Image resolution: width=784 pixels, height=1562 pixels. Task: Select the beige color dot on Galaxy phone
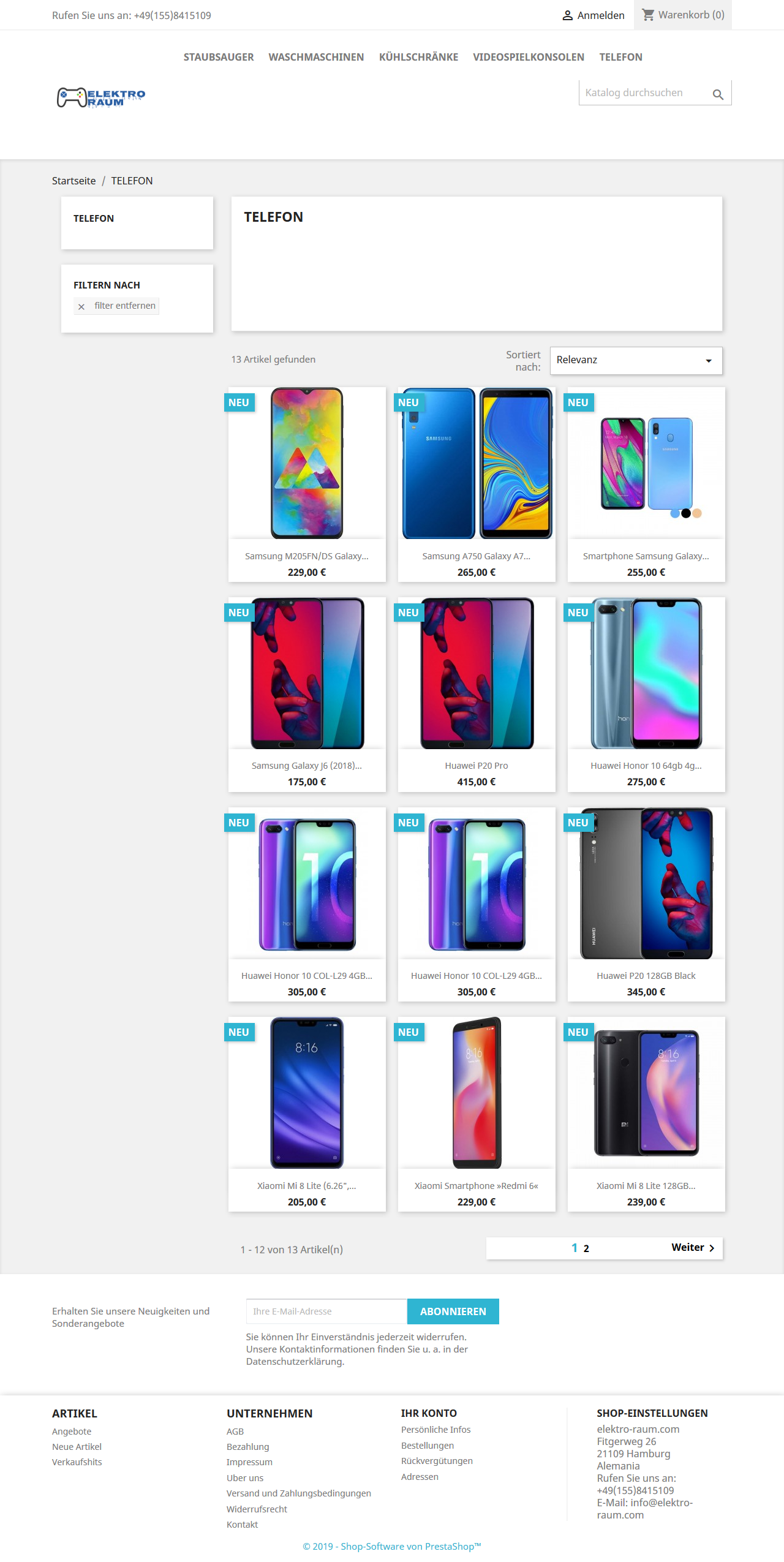coord(697,513)
